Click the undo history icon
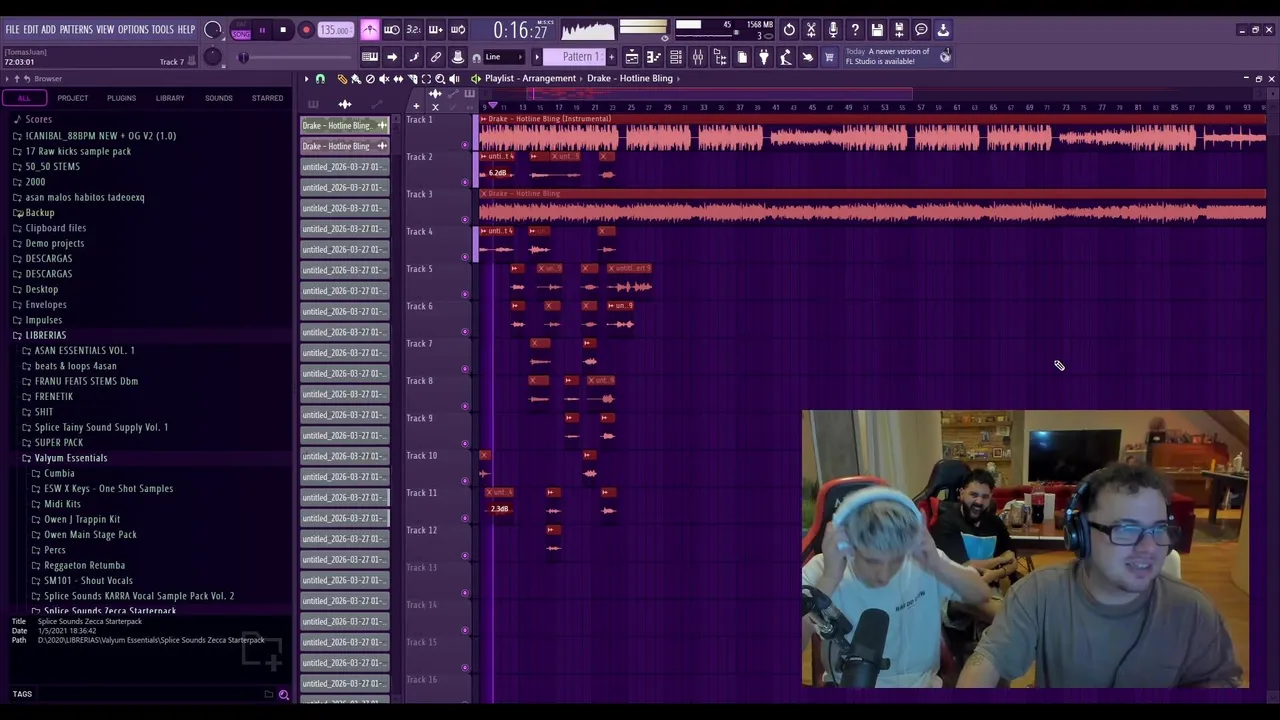1280x720 pixels. 789,30
